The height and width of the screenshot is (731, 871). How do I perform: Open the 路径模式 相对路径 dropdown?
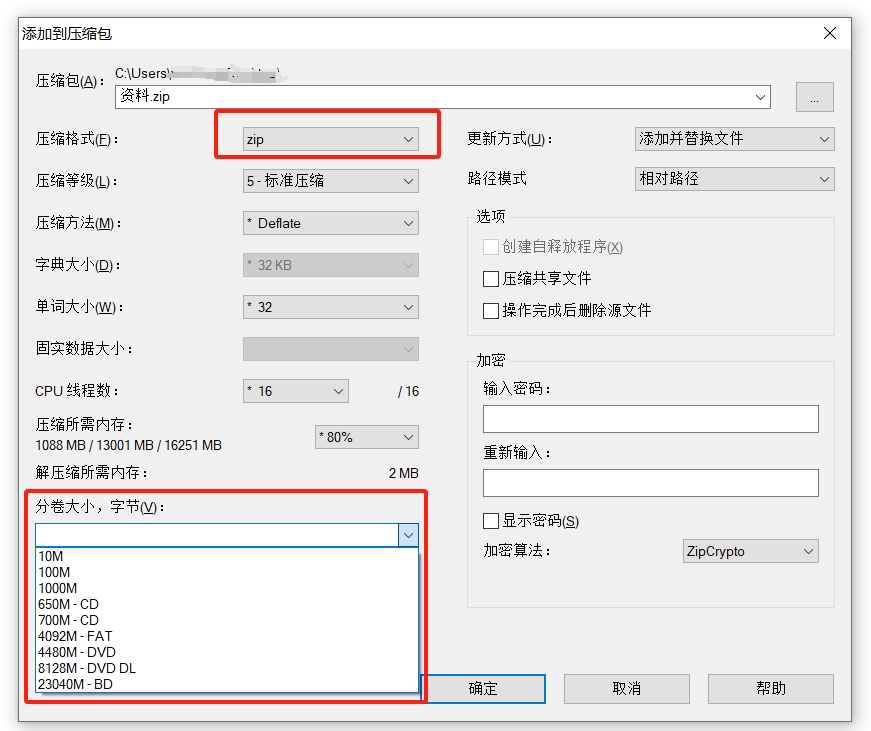point(734,179)
